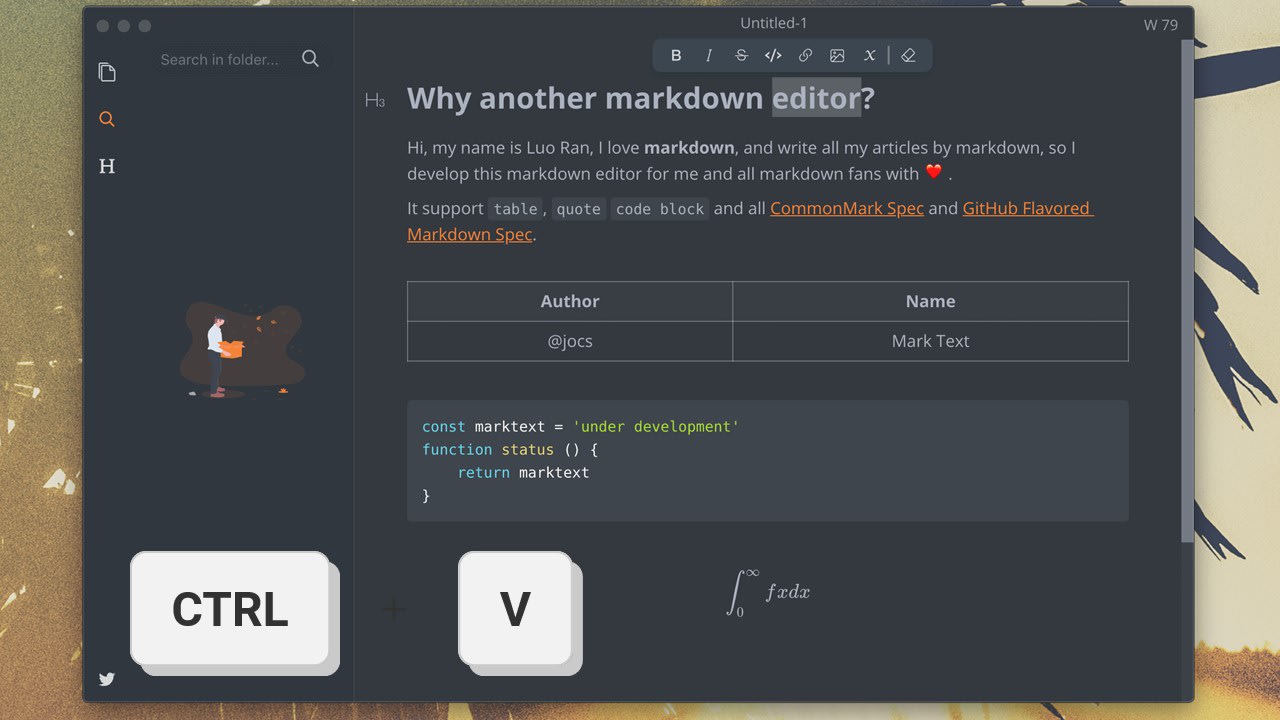Click the 'under development' string in code
1280x720 pixels.
pos(656,427)
